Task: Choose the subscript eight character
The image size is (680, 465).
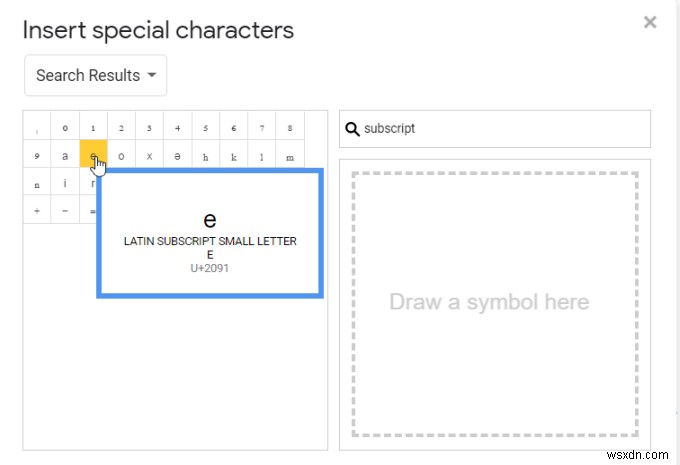Action: pyautogui.click(x=289, y=127)
